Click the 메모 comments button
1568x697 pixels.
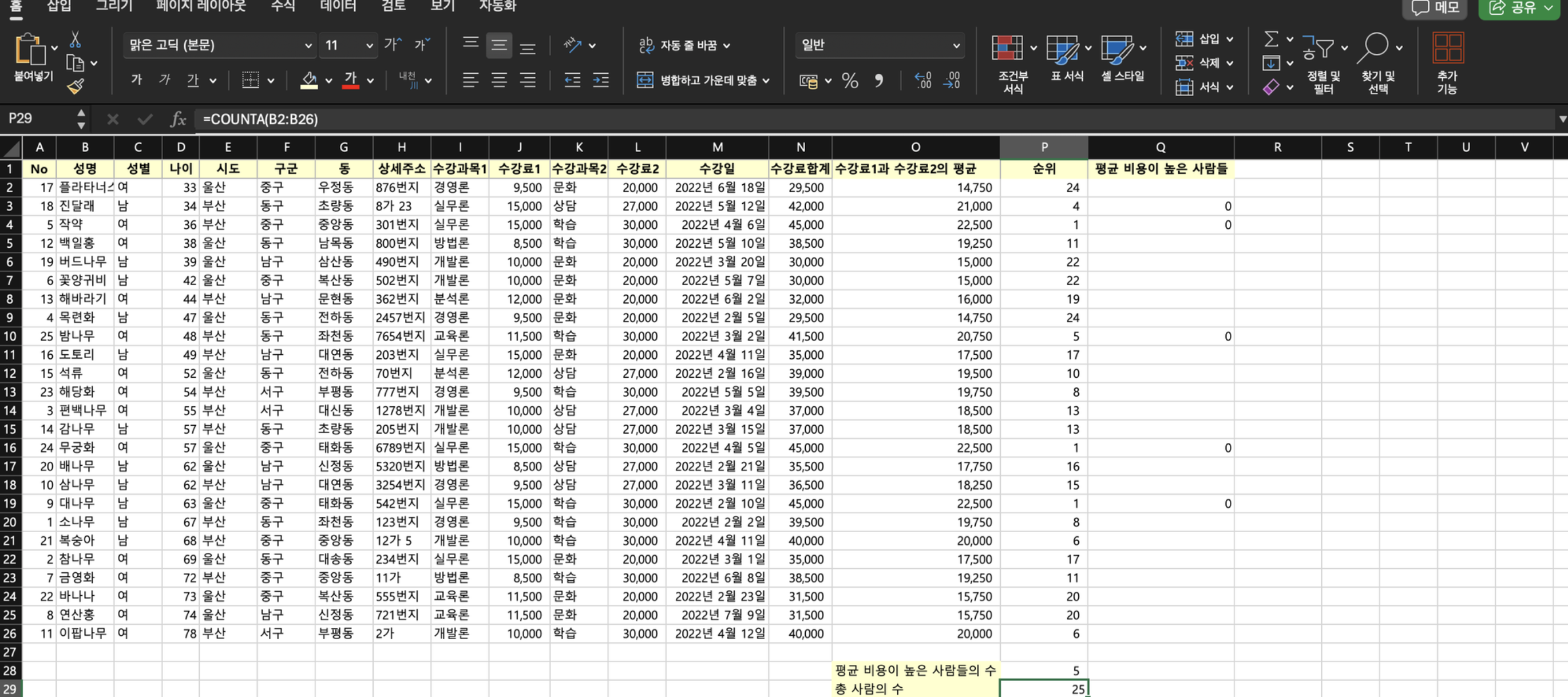1435,7
